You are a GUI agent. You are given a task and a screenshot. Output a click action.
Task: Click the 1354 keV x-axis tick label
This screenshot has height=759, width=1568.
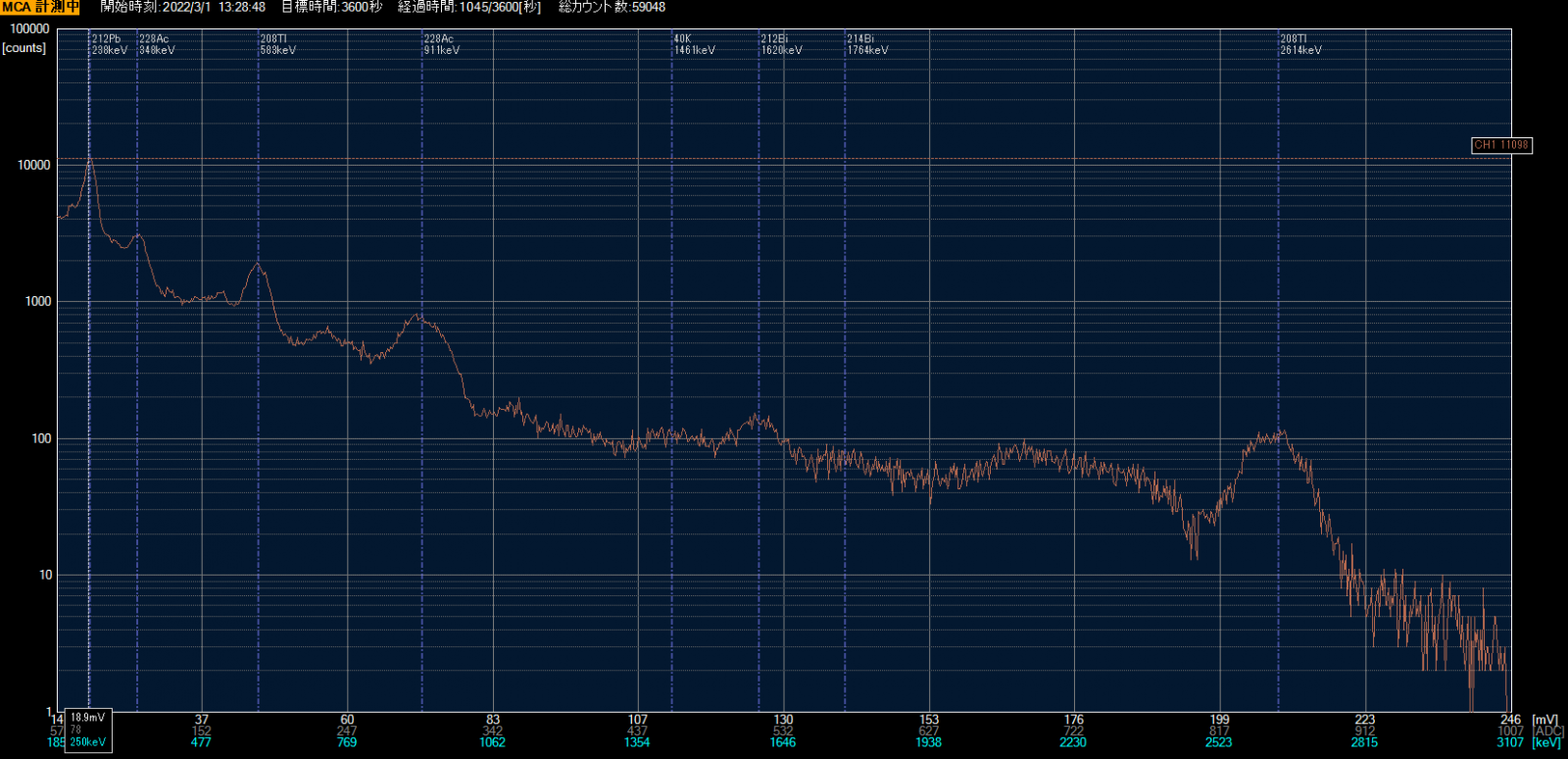pyautogui.click(x=637, y=742)
